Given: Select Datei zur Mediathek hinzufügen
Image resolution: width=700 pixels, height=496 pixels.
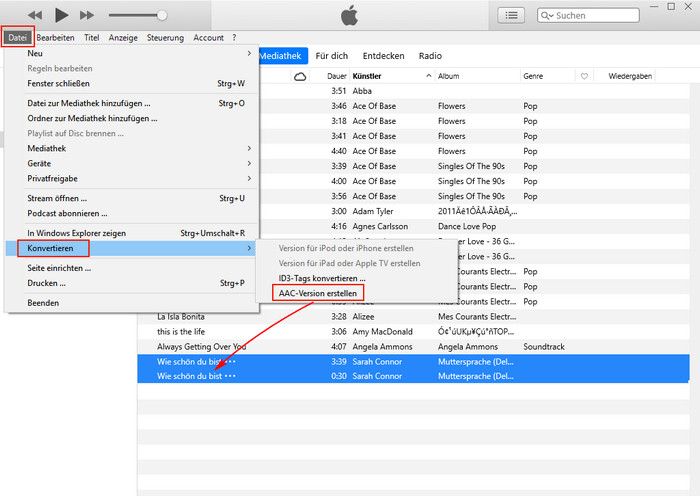Looking at the screenshot, I should [x=132, y=103].
